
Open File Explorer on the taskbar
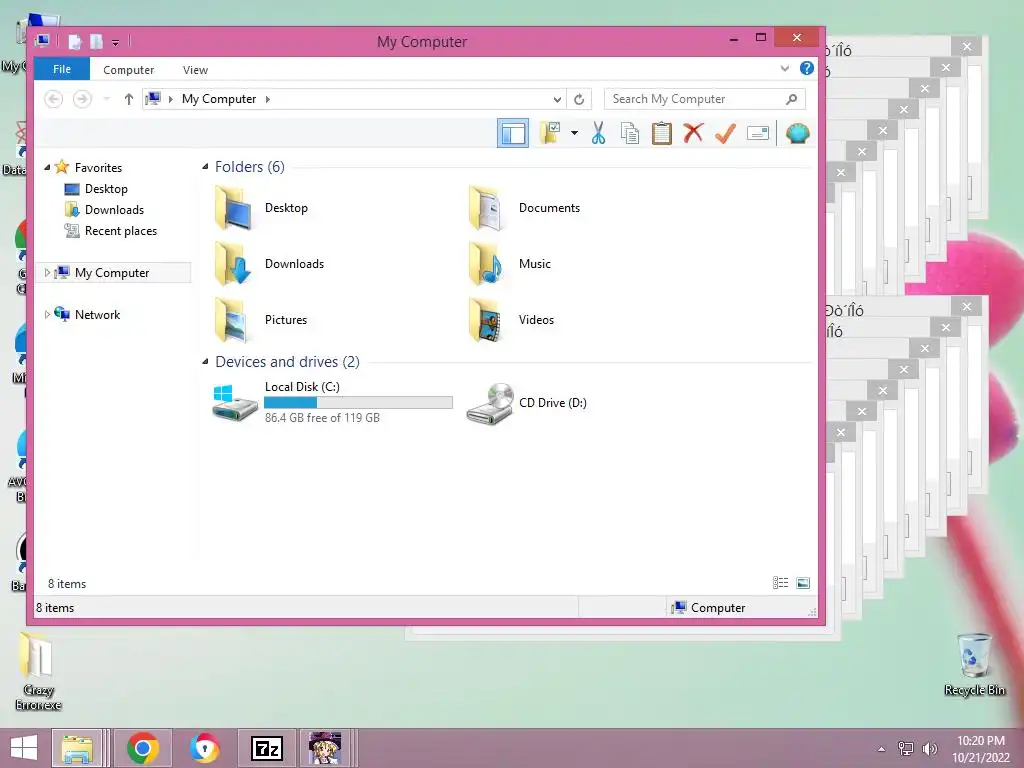(77, 748)
